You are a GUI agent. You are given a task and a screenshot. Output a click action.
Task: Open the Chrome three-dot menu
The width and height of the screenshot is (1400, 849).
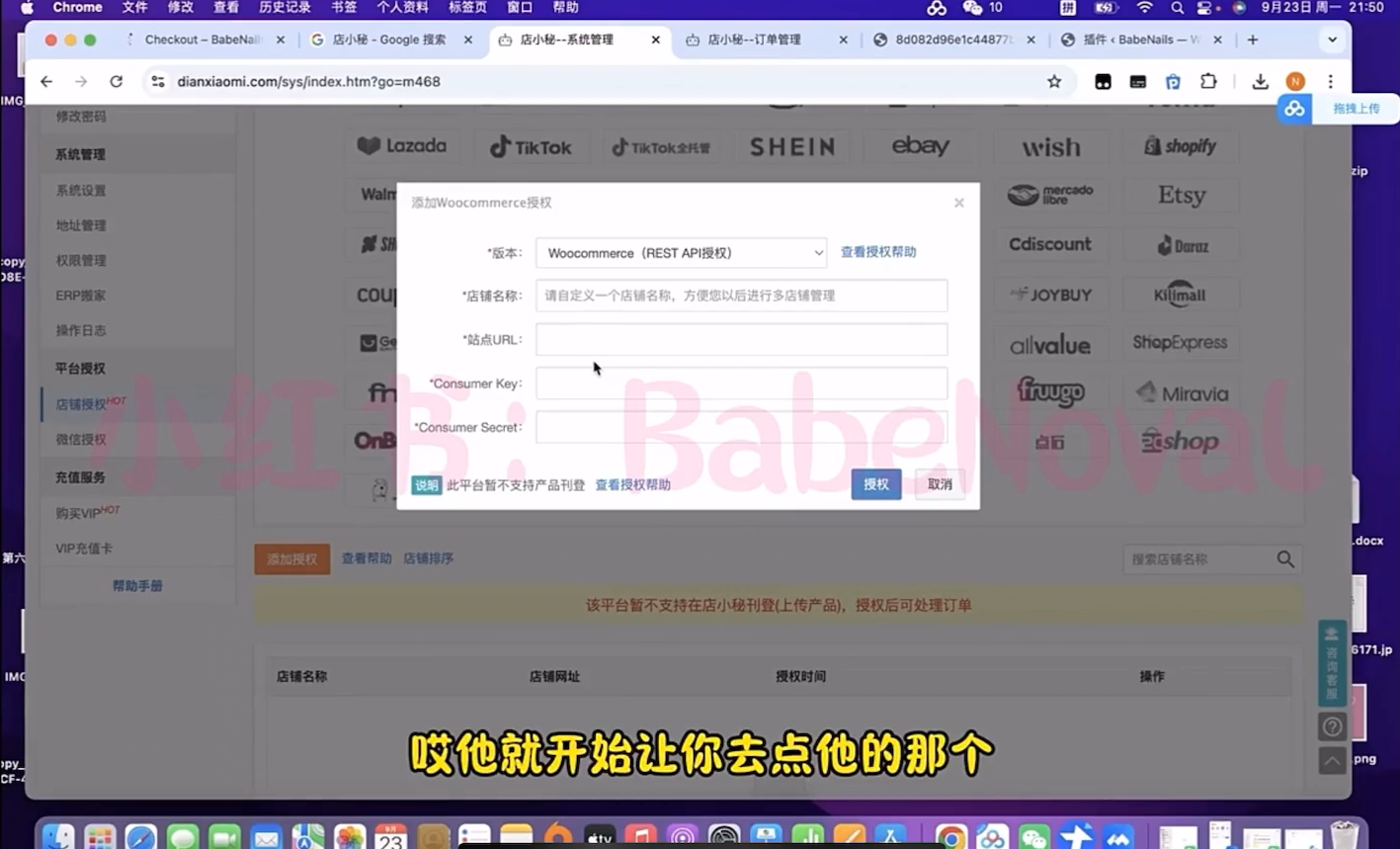(1330, 82)
